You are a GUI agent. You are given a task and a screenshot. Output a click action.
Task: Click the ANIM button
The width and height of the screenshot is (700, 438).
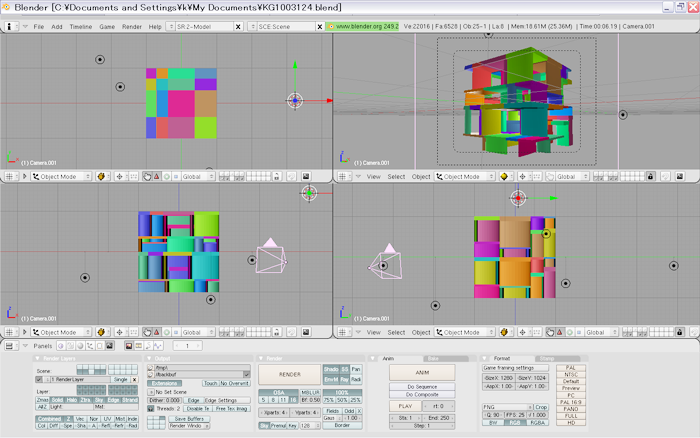pyautogui.click(x=422, y=372)
